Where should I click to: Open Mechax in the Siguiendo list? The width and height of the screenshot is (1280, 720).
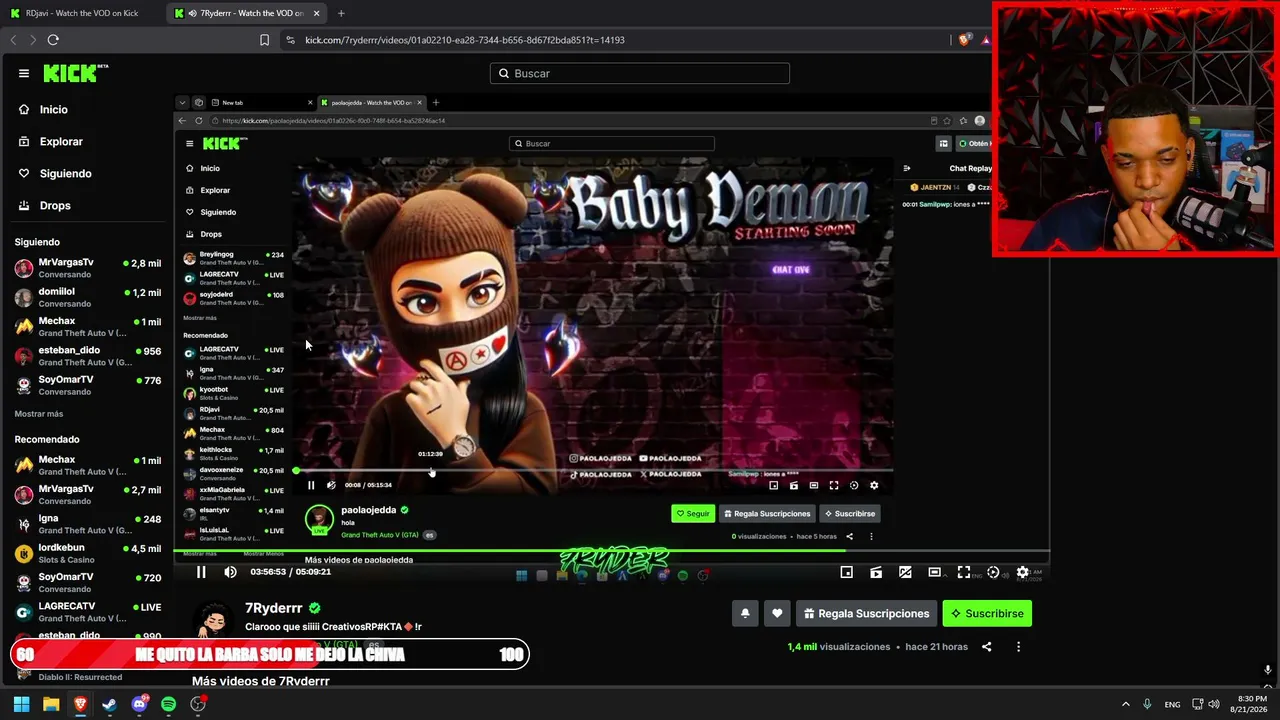88,327
